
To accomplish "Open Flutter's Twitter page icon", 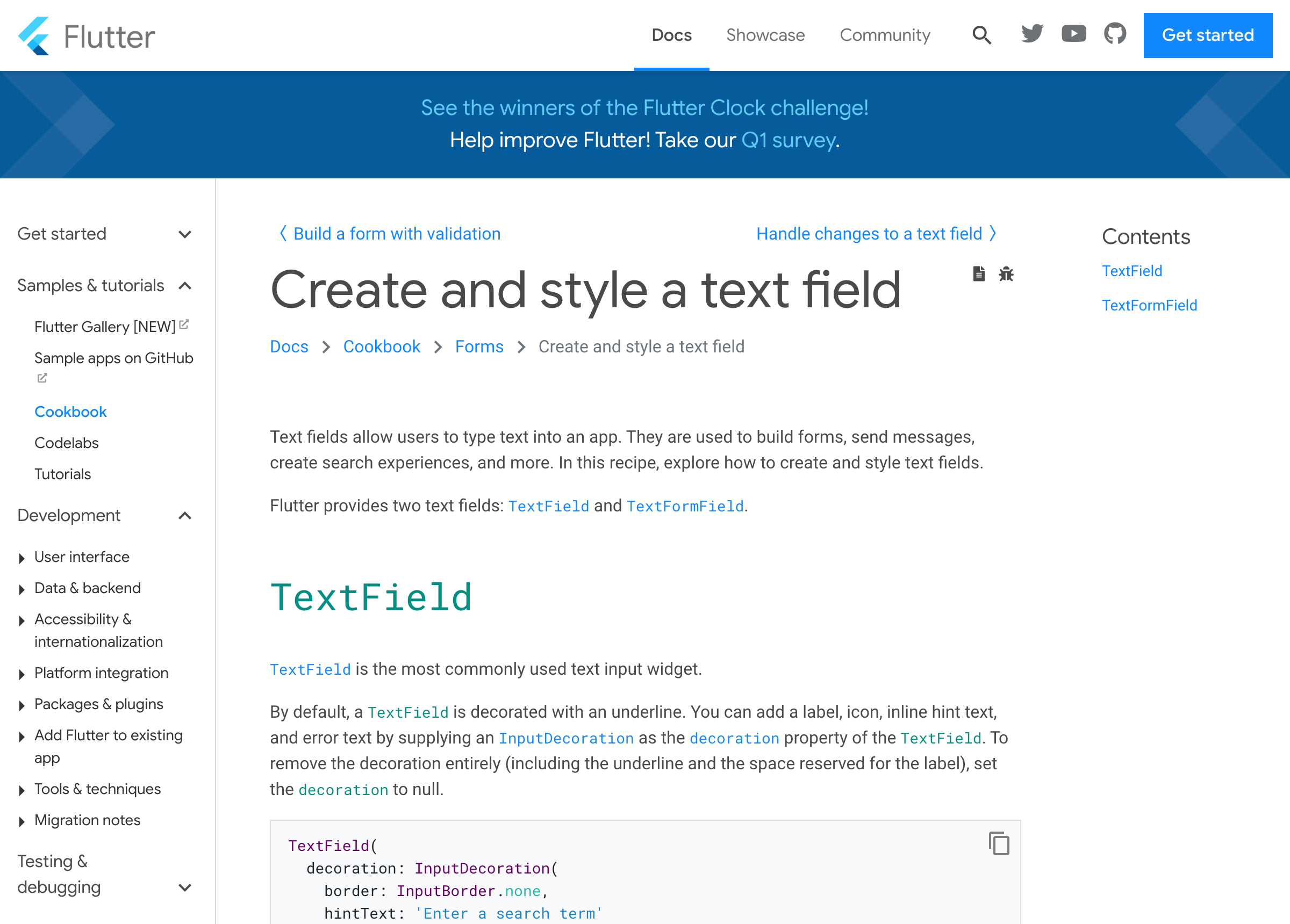I will [1032, 34].
